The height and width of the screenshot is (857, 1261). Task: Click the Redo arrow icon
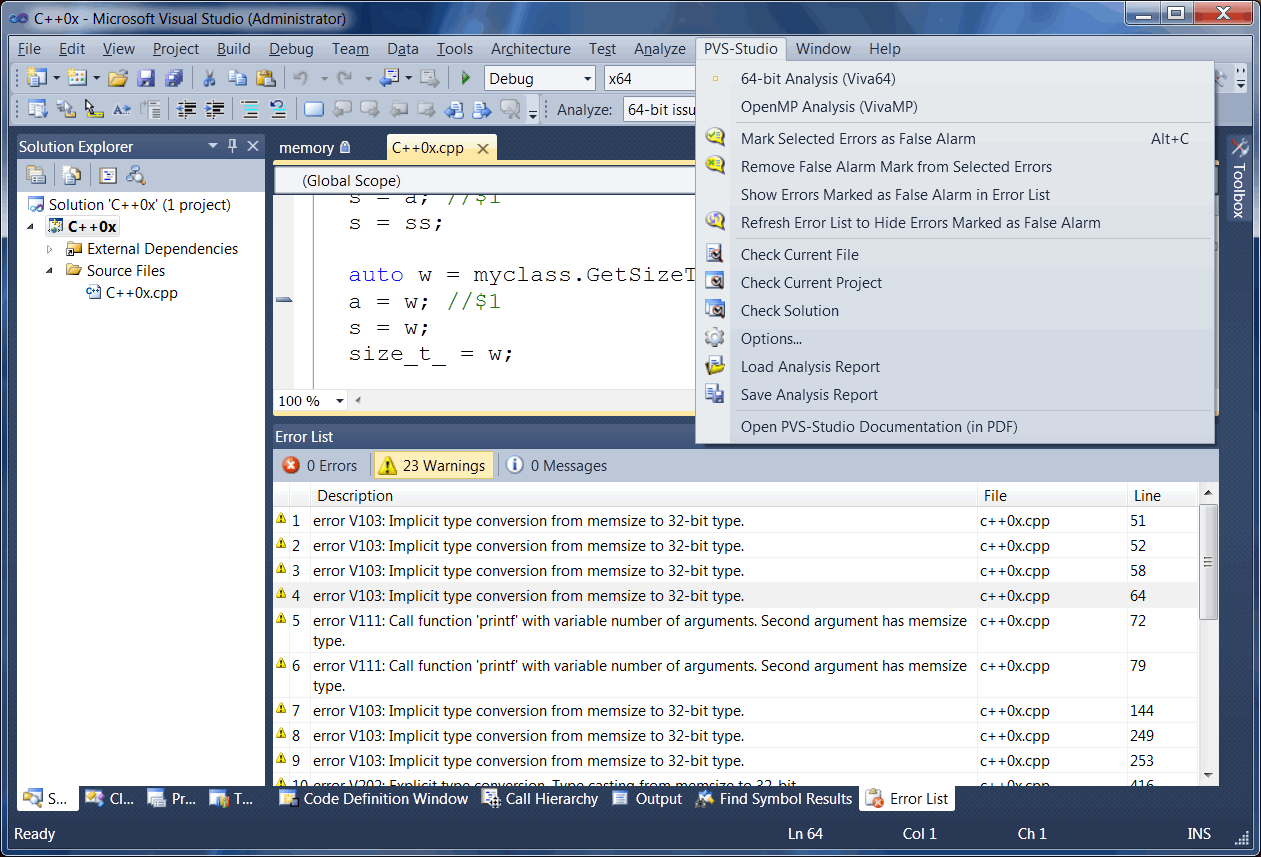coord(344,78)
